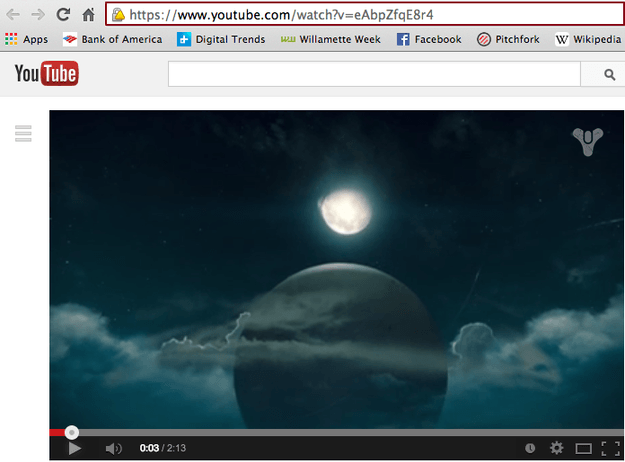The height and width of the screenshot is (462, 625).
Task: Toggle theater mode in the player
Action: click(x=583, y=449)
